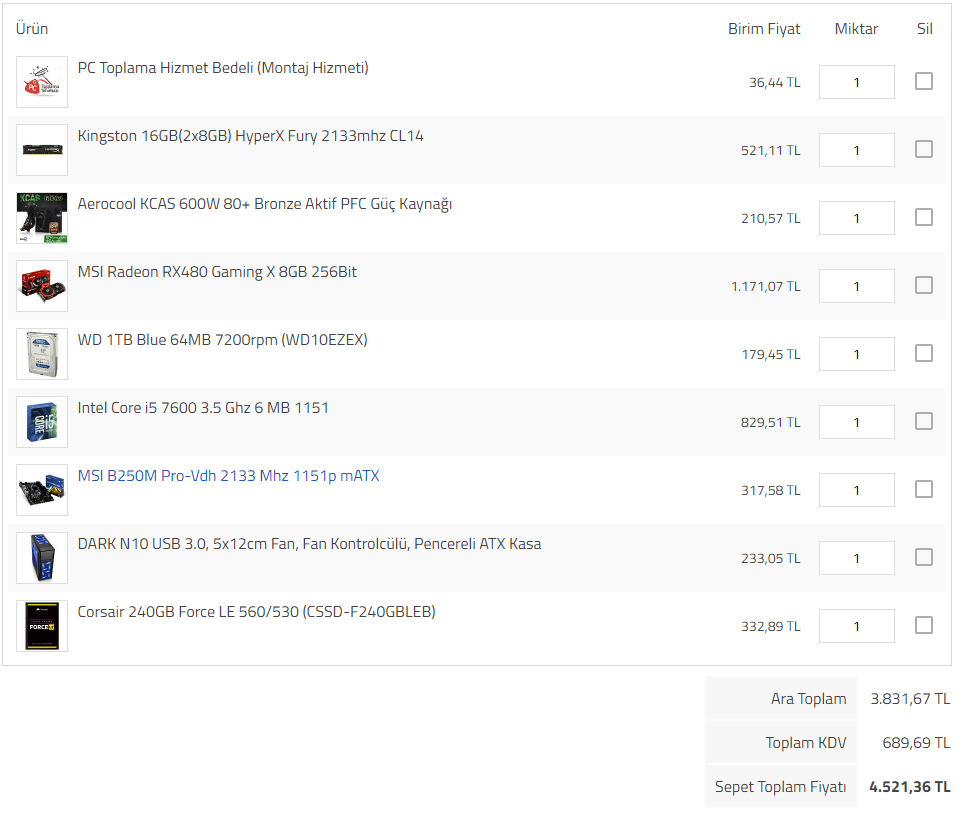Click the Aerocool KCAS 600W power supply image
971x820 pixels.
[42, 218]
